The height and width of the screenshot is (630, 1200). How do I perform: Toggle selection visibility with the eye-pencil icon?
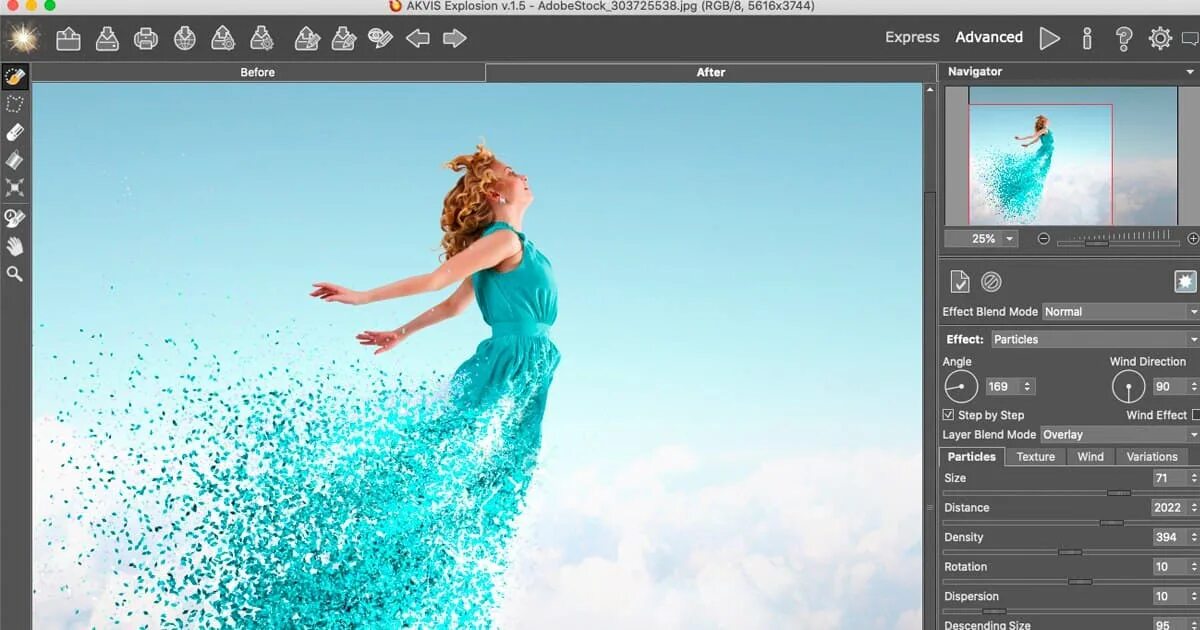coord(380,39)
